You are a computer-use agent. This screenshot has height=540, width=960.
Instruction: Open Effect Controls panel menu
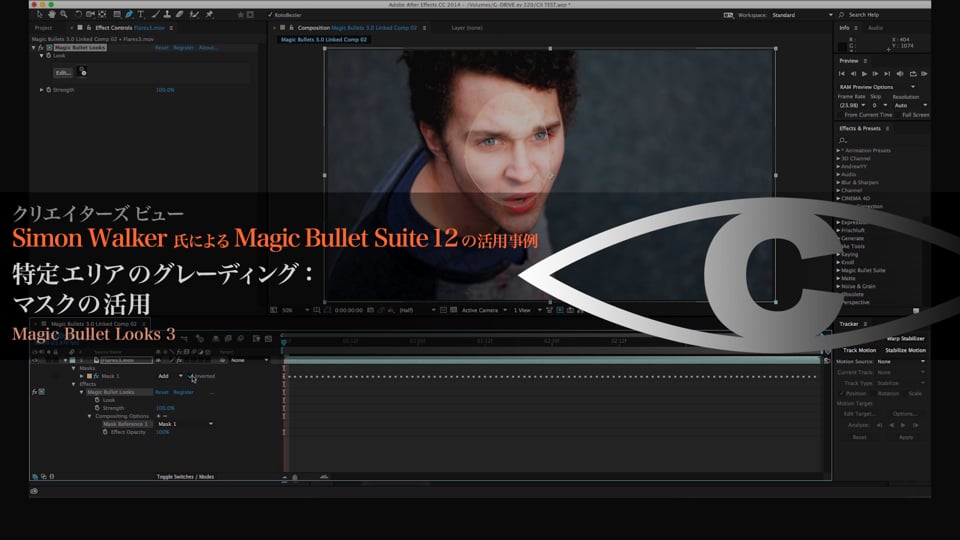pyautogui.click(x=171, y=28)
